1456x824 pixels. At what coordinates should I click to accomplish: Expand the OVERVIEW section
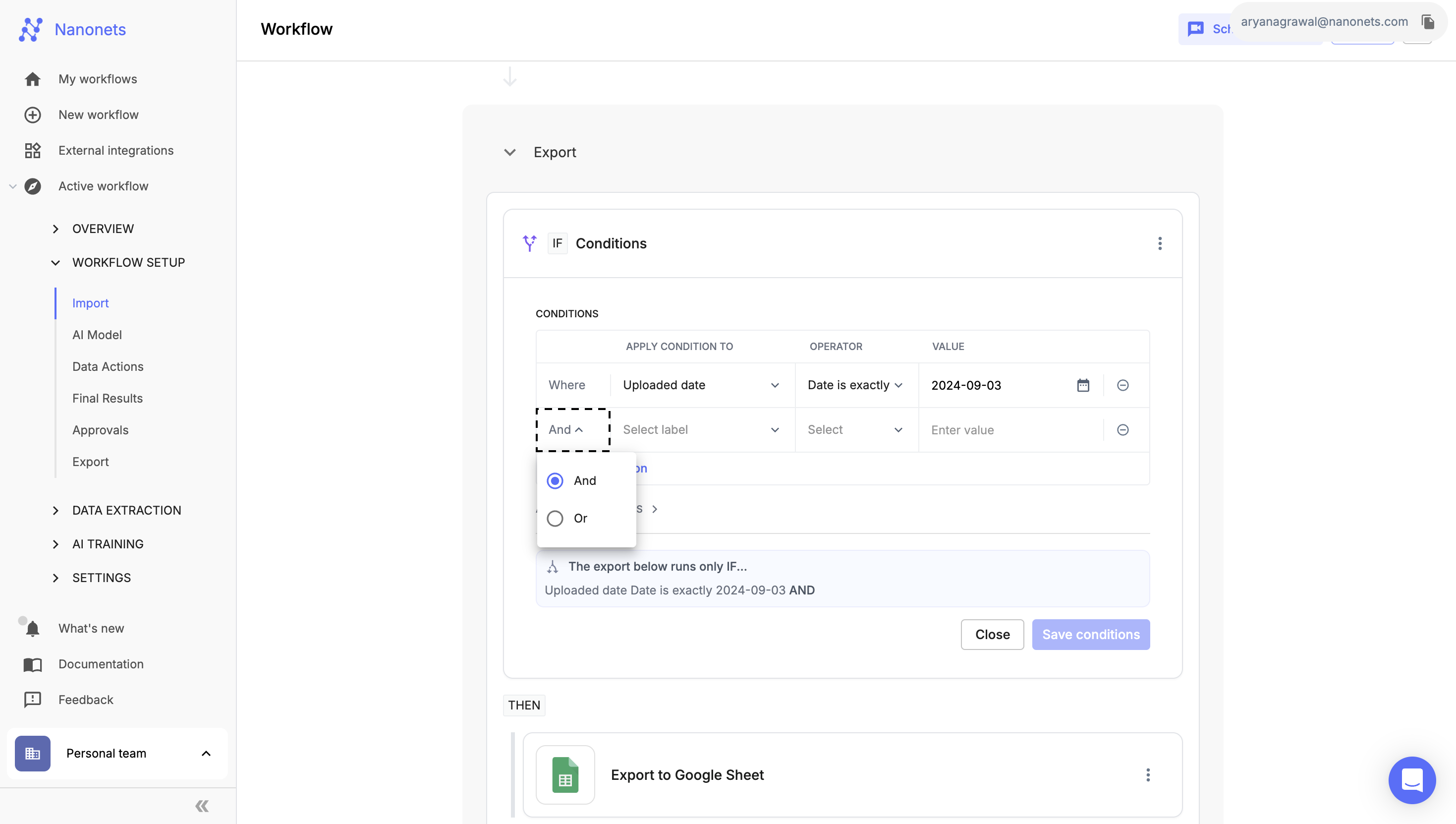pyautogui.click(x=56, y=229)
